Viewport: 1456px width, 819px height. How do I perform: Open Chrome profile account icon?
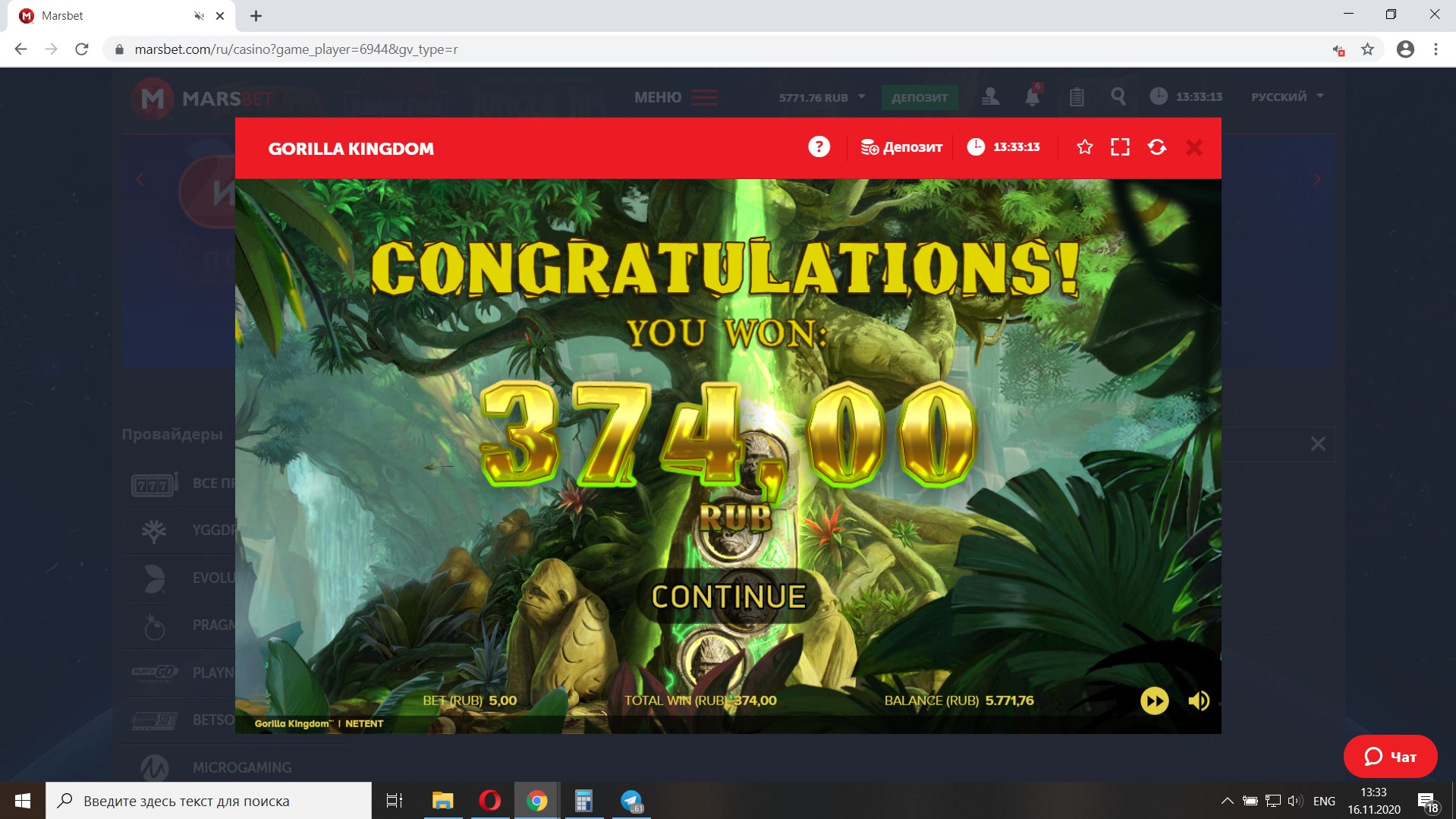[1405, 49]
